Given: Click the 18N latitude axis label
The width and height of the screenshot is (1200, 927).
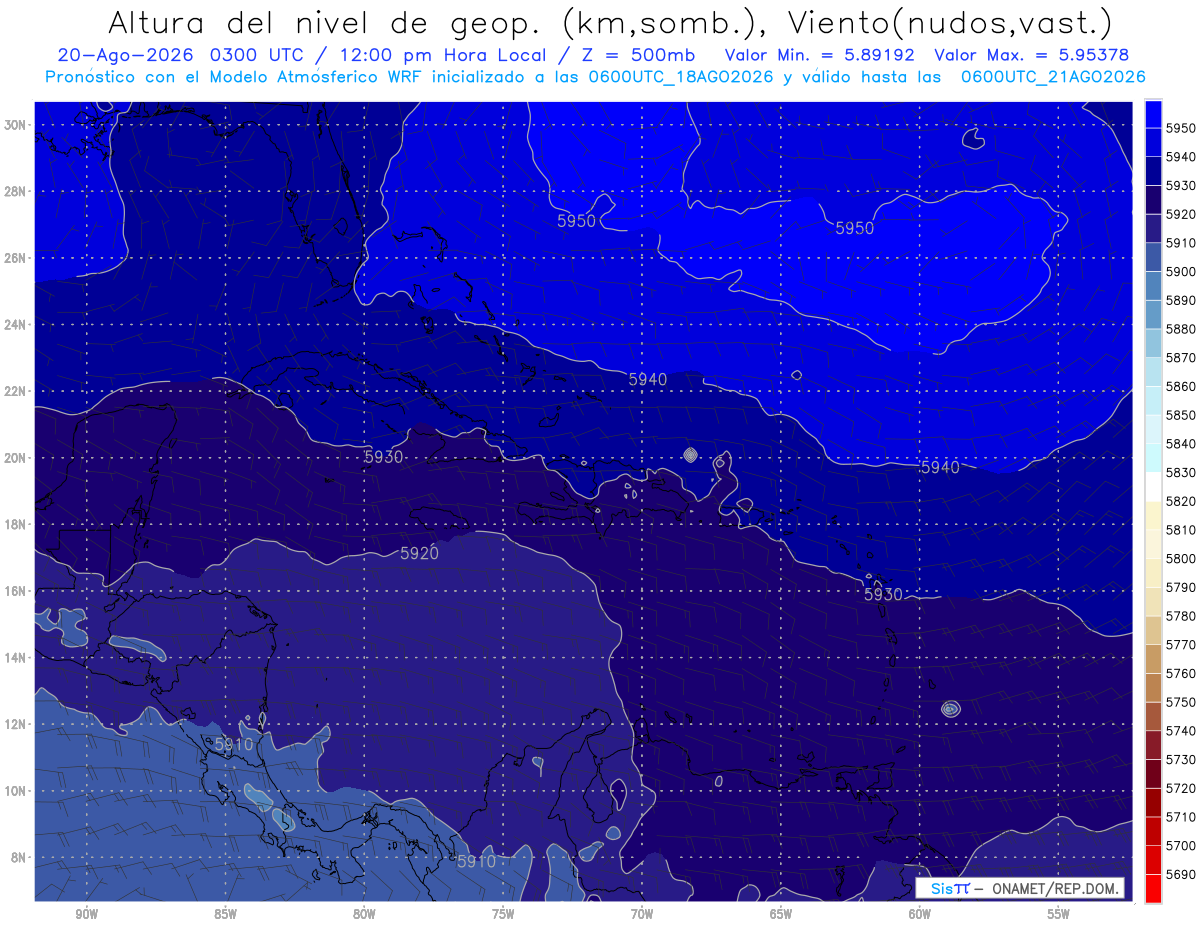Looking at the screenshot, I should (17, 525).
